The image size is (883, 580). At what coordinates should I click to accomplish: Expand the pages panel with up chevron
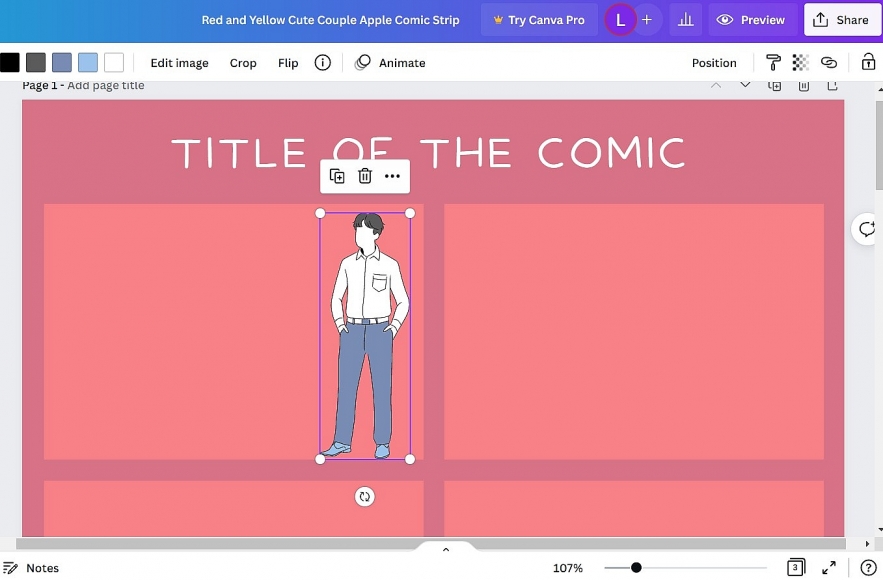click(x=446, y=549)
